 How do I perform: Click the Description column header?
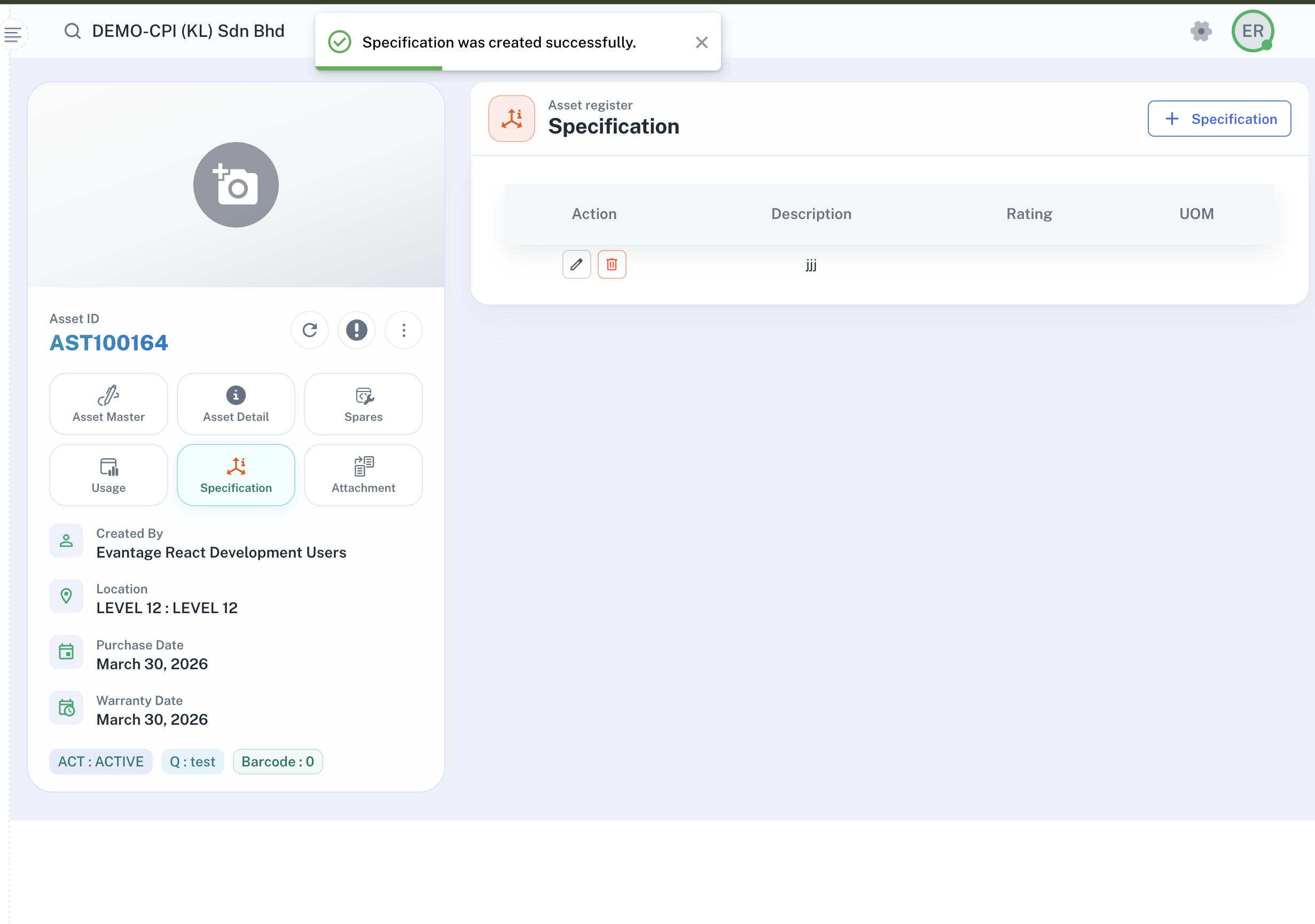click(810, 214)
